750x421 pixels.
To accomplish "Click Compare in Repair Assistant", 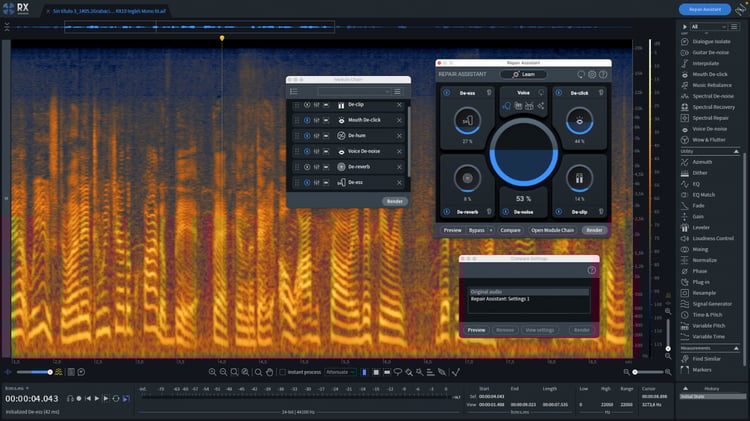I will (x=510, y=231).
